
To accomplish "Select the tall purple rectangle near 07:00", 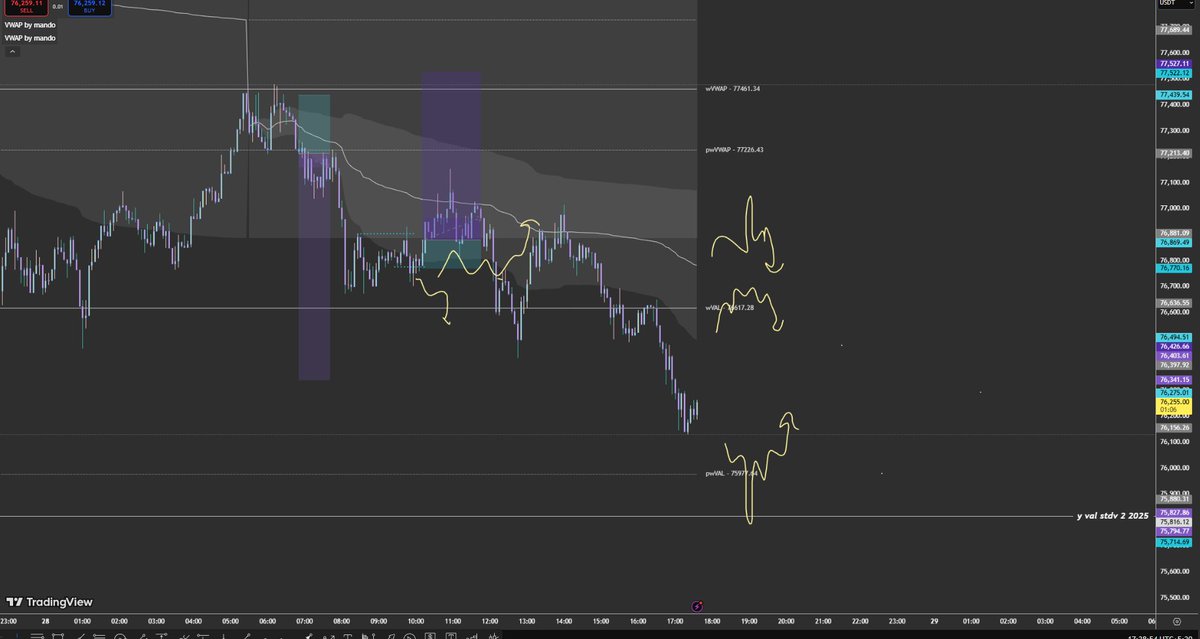I will click(314, 266).
